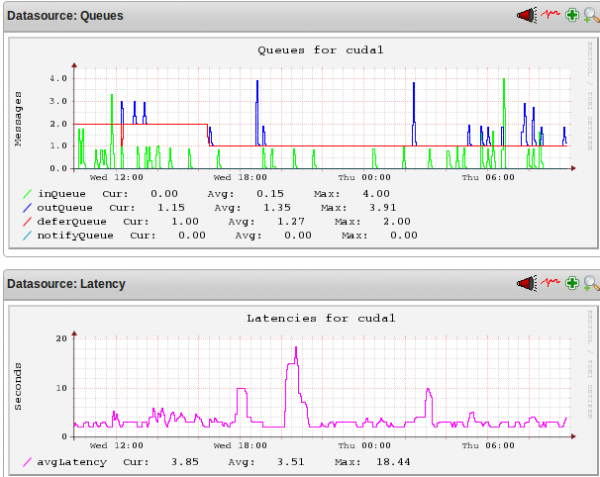Click the tallest latency spike in the graph
Viewport: 600px width, 477px height.
pos(296,348)
